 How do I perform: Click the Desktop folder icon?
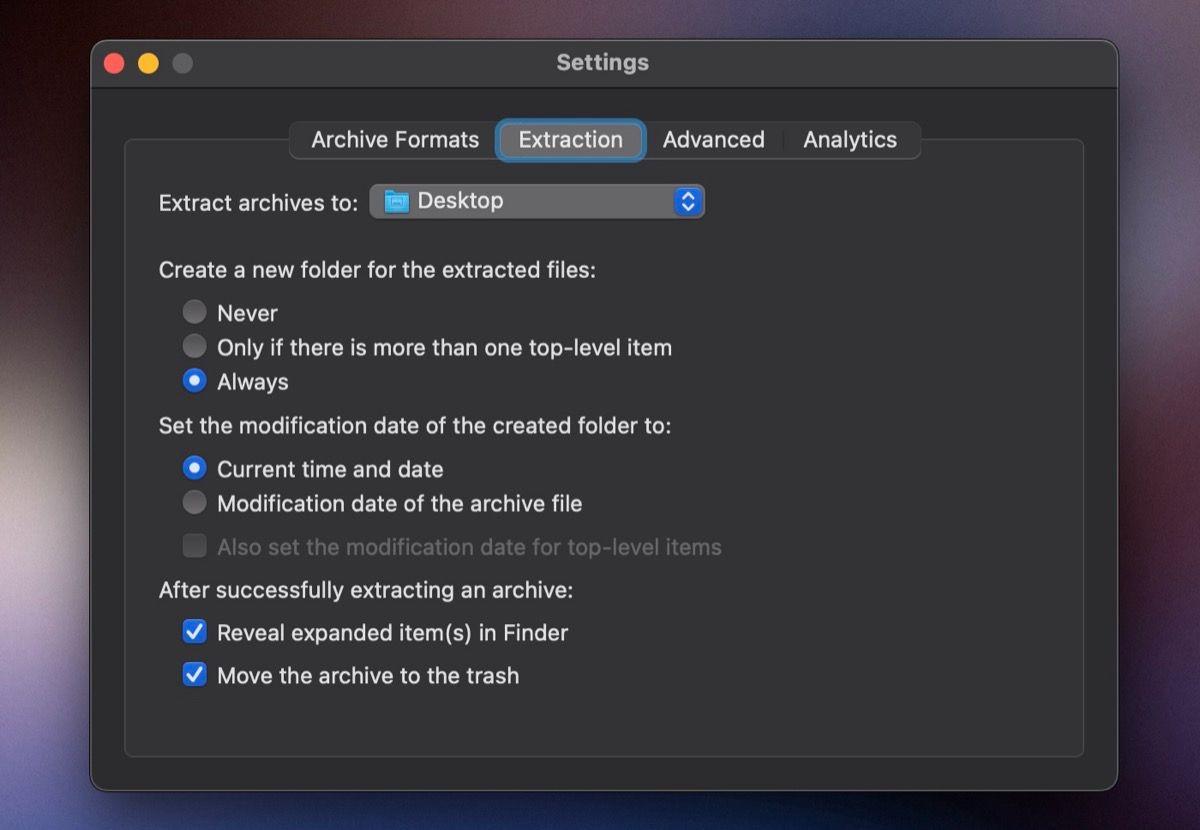click(397, 202)
